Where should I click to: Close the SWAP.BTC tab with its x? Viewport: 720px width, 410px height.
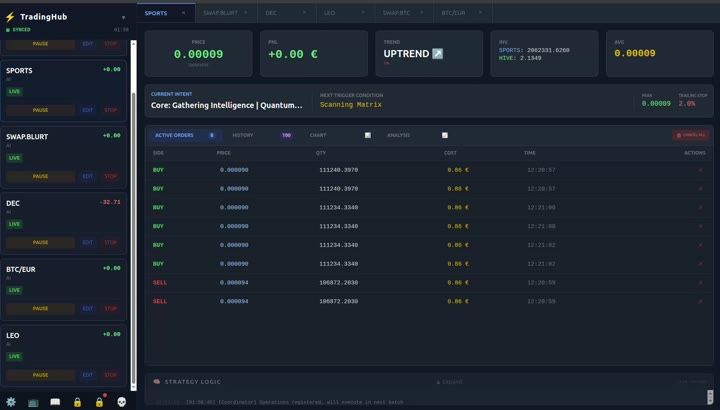pyautogui.click(x=422, y=13)
